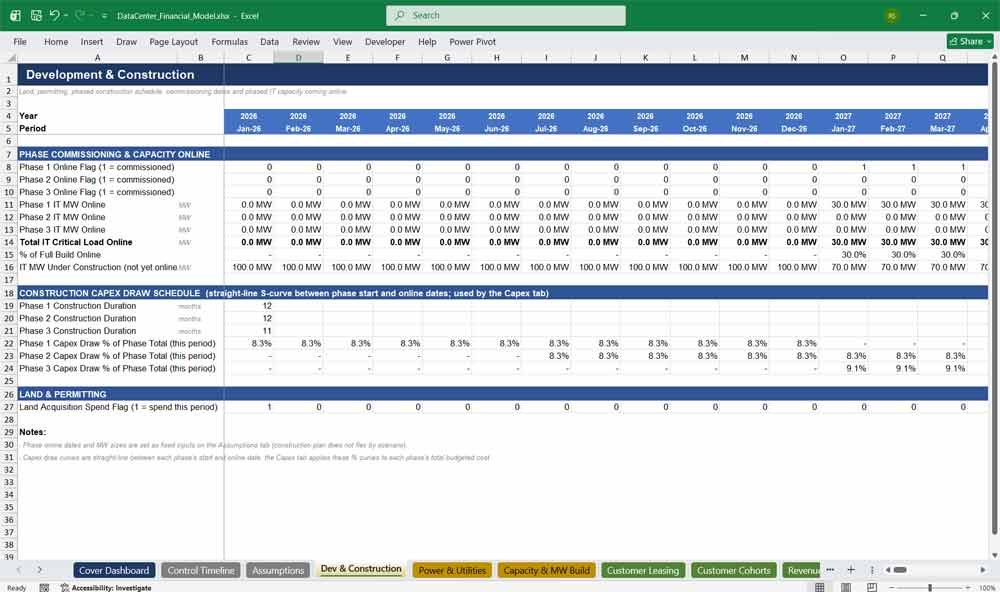Select 'Phase 3 Construction Duration' value 11
Screen dimensions: 1000x592
[x=249, y=331]
